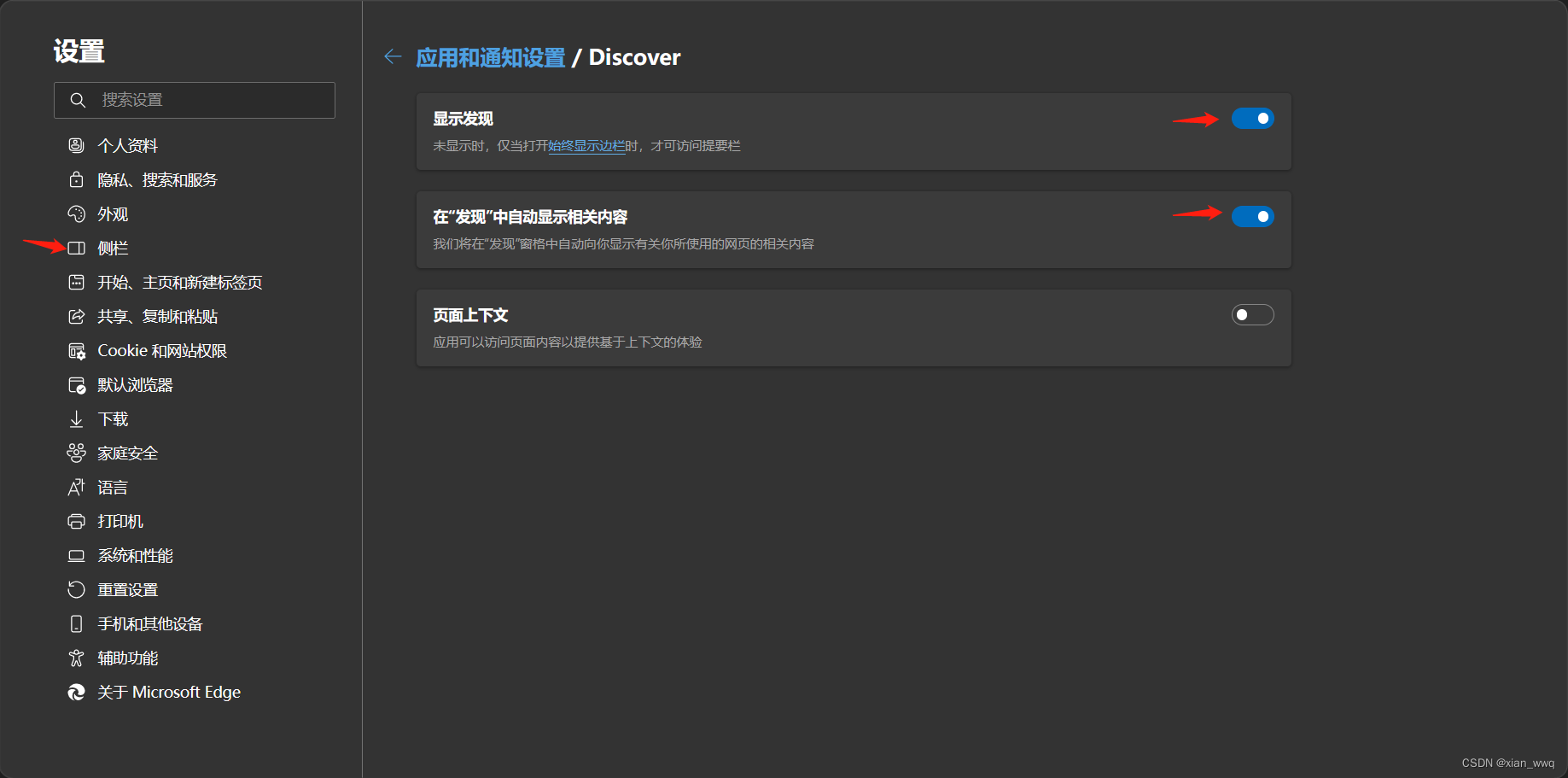Screen dimensions: 1568x778
Task: Click the start page icon beside 开始、主页和新建标签页
Action: point(76,282)
